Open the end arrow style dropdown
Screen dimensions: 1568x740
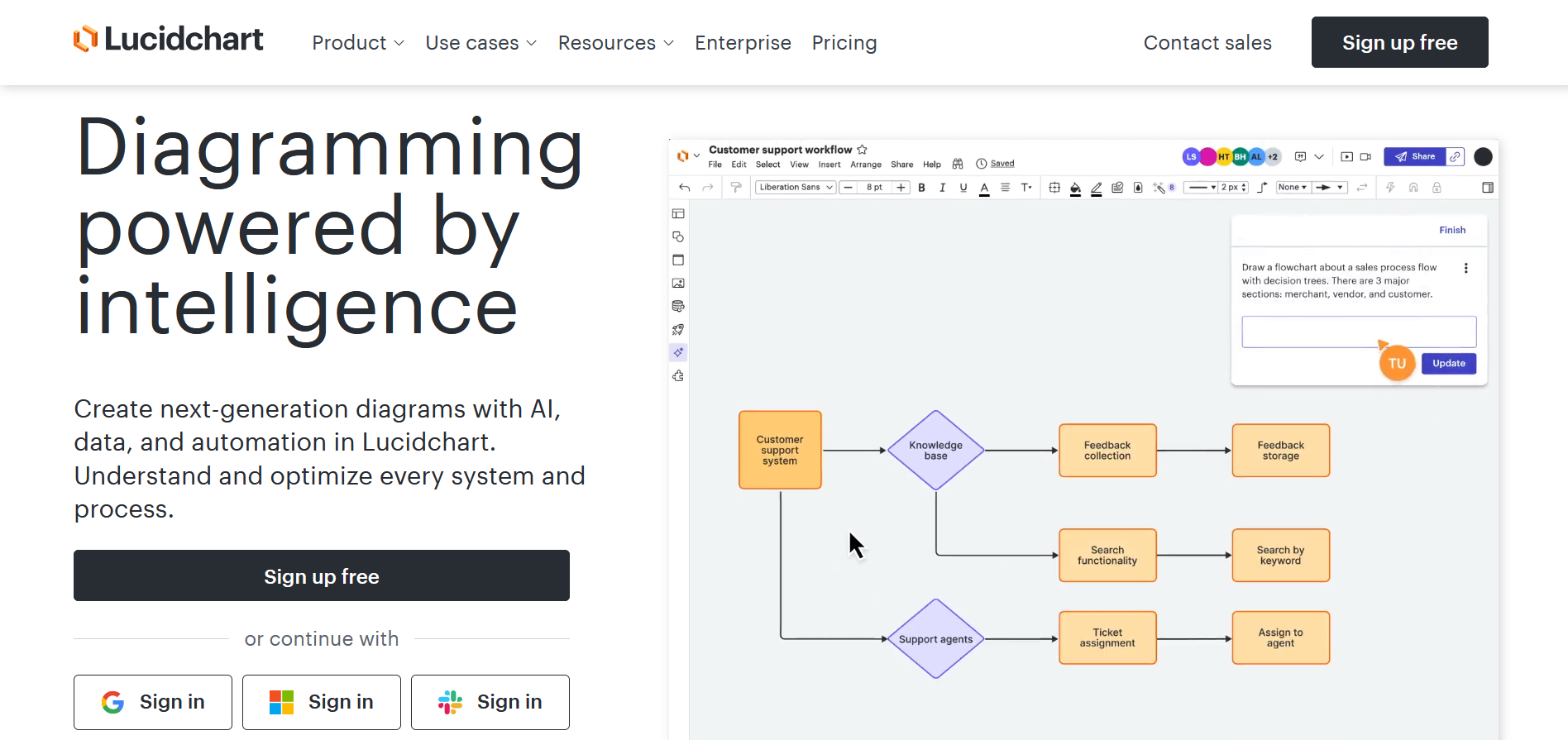1330,188
